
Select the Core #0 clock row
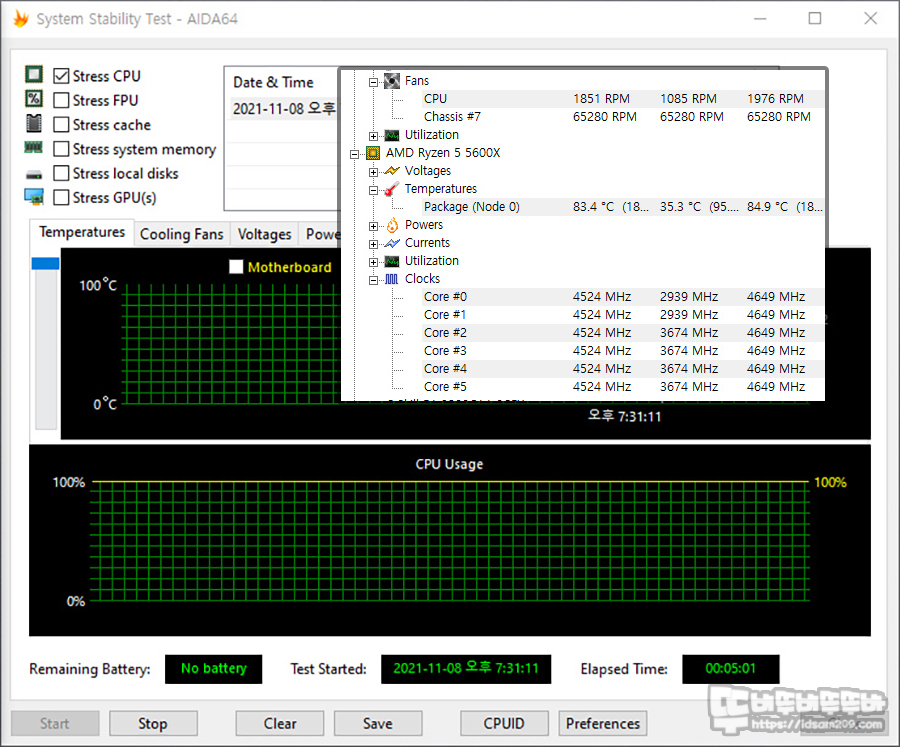pos(623,297)
